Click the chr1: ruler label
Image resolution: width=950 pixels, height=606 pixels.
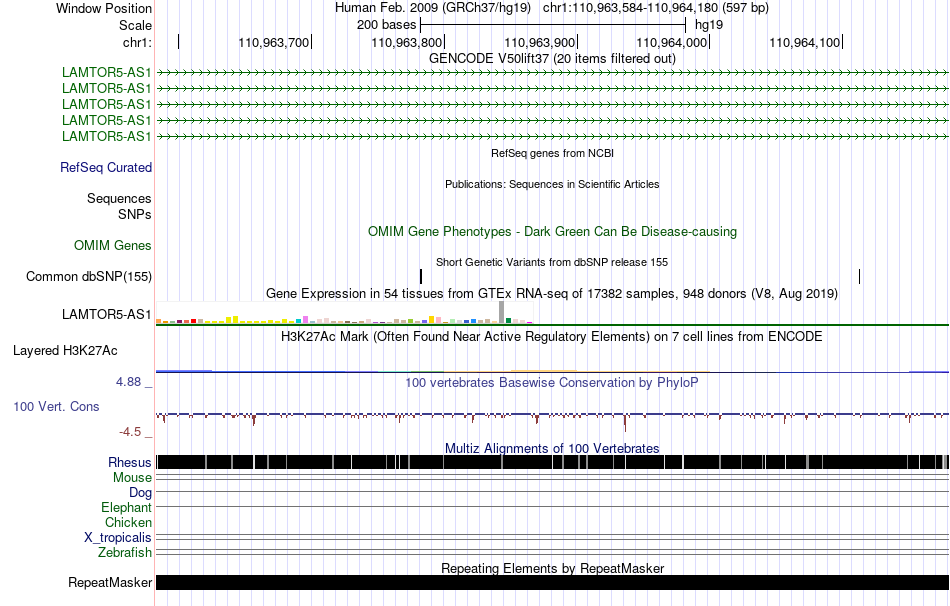137,42
